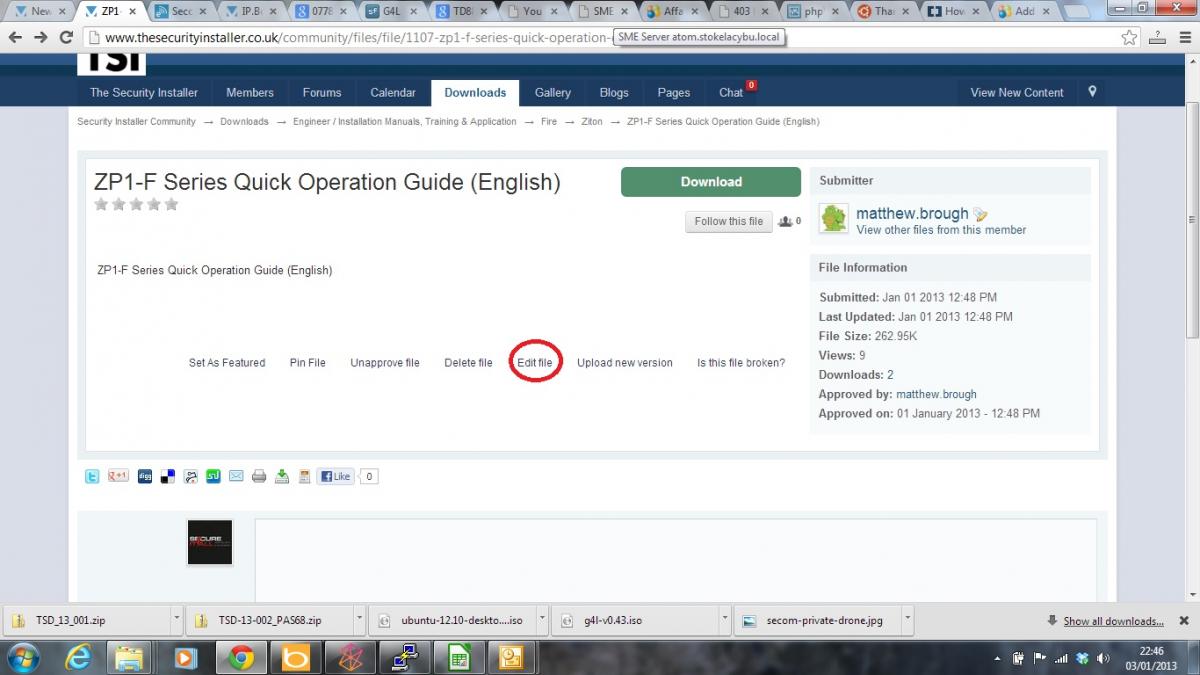Open the Pages tab

pyautogui.click(x=674, y=92)
